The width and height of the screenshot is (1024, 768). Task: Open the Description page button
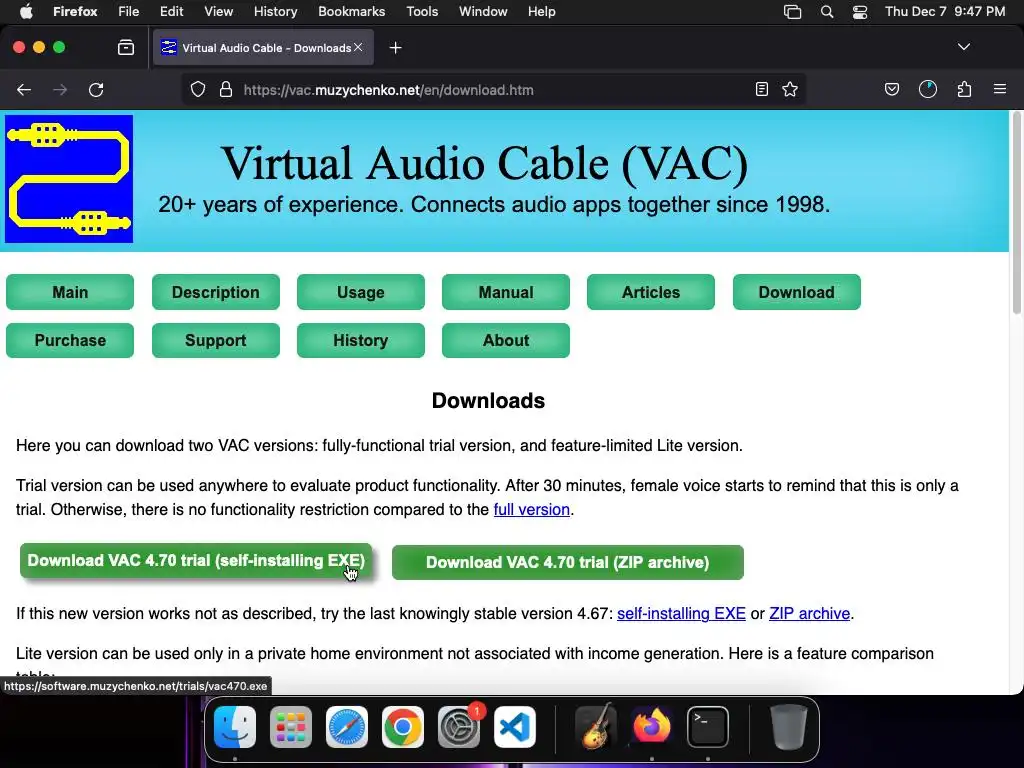coord(216,292)
